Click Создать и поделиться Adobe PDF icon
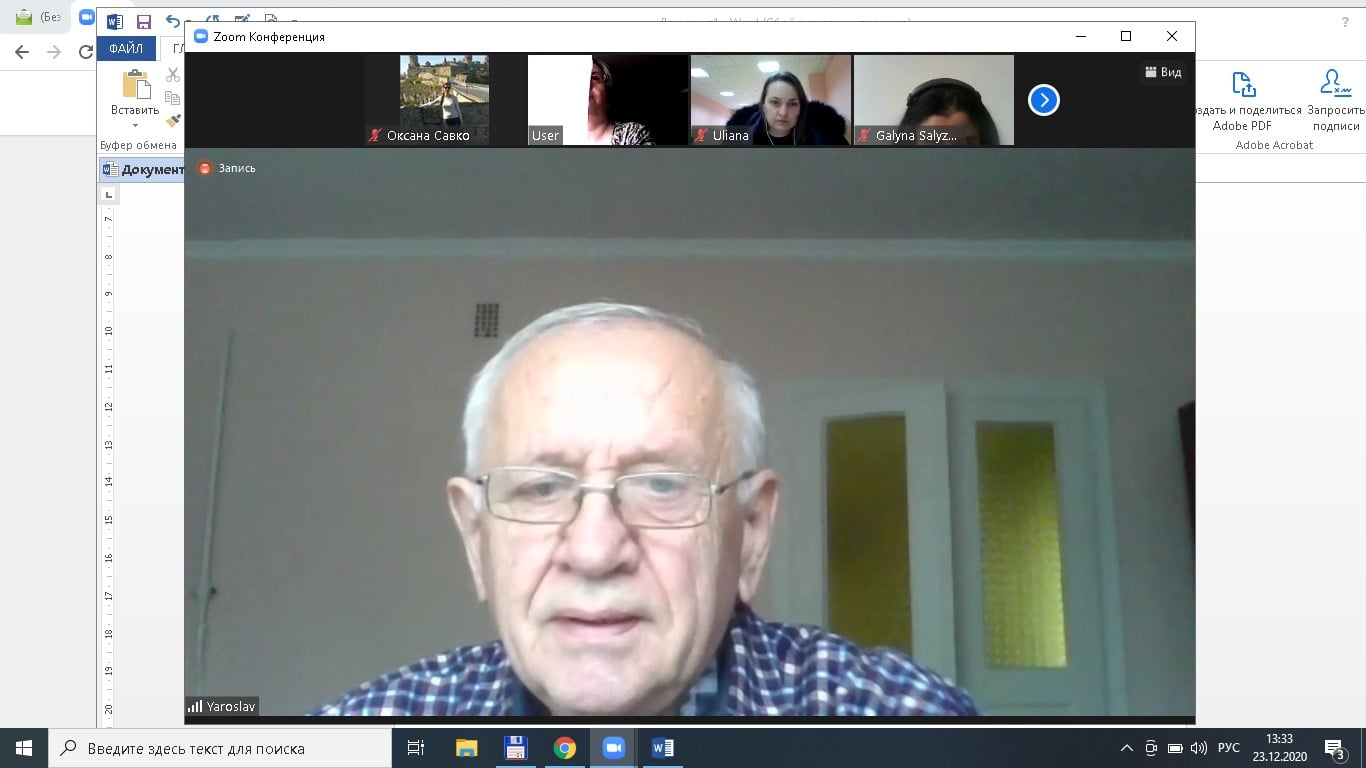 (1243, 84)
